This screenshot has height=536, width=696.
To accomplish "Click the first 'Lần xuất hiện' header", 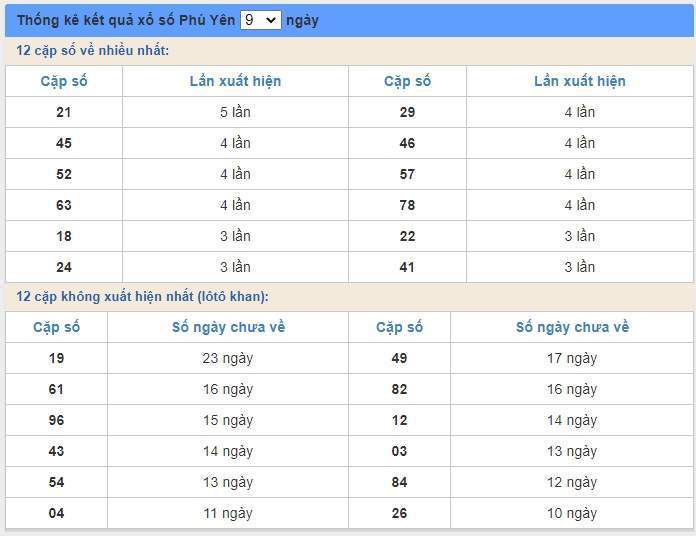I will 235,81.
